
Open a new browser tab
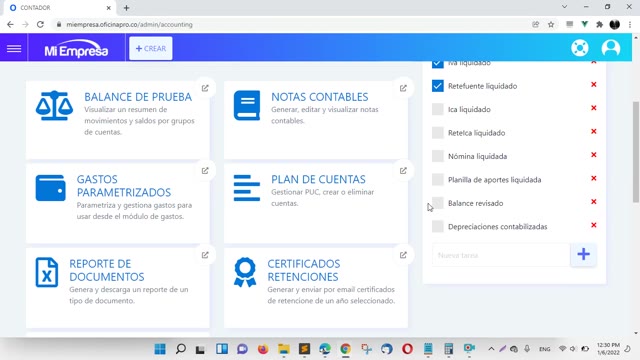click(127, 8)
